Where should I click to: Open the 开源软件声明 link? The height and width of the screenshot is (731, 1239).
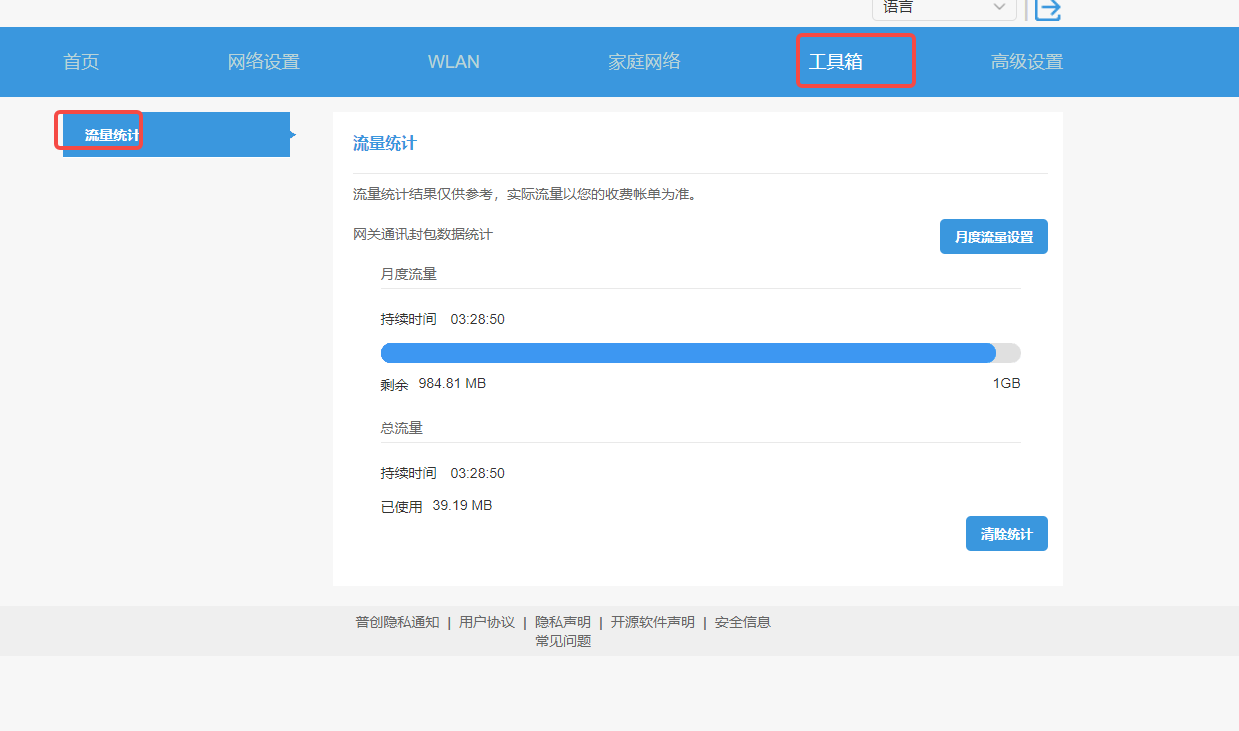point(652,621)
